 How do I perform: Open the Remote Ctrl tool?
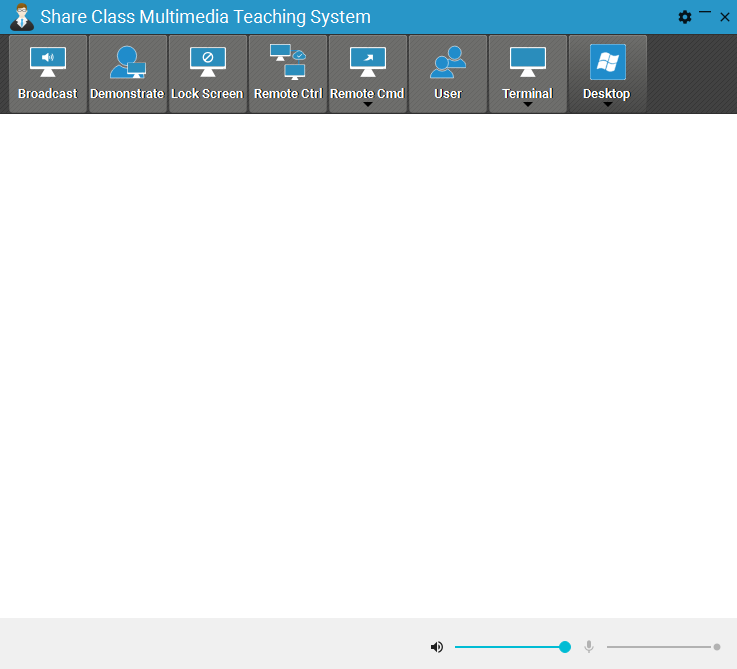click(x=287, y=74)
